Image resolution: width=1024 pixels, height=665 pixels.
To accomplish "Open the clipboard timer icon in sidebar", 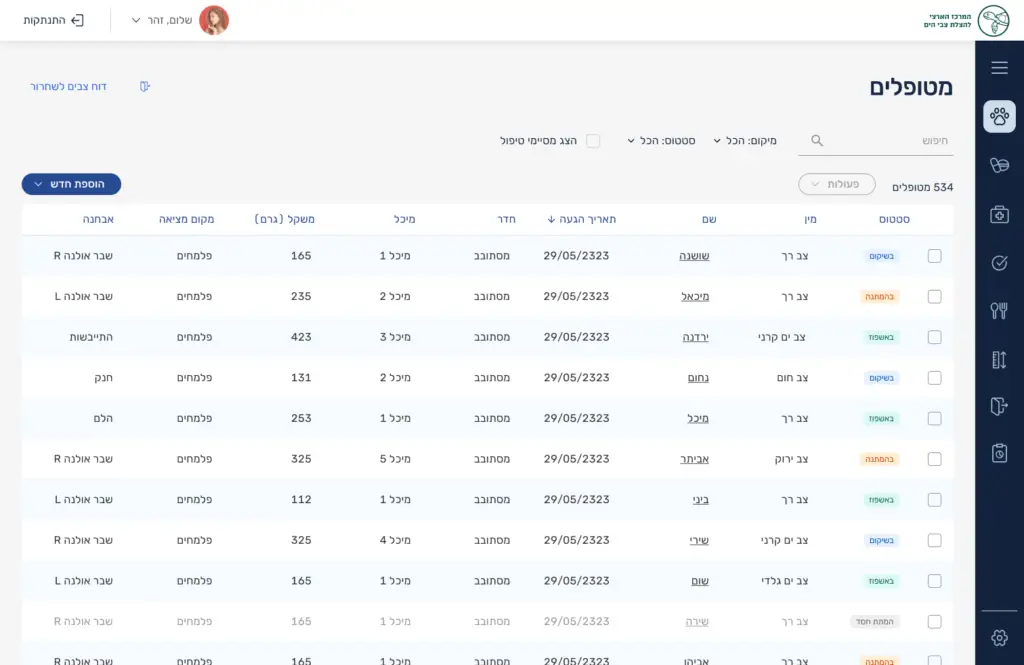I will 999,453.
